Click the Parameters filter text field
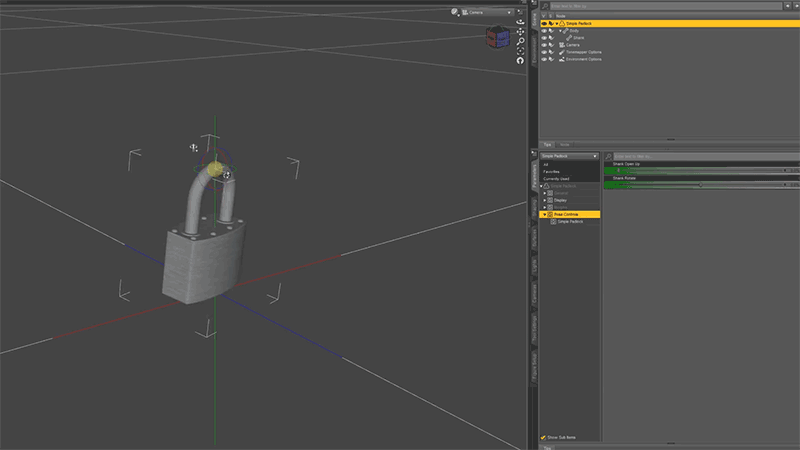The image size is (800, 450). pyautogui.click(x=706, y=156)
